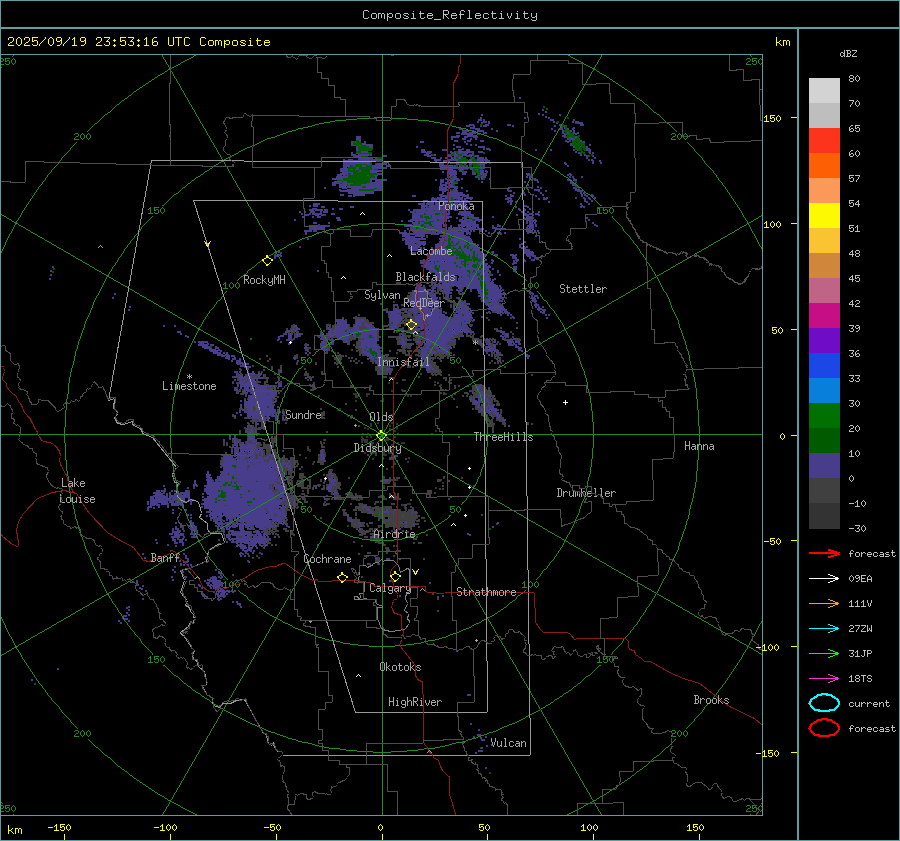Click the red forecast ellipse icon

click(x=824, y=728)
